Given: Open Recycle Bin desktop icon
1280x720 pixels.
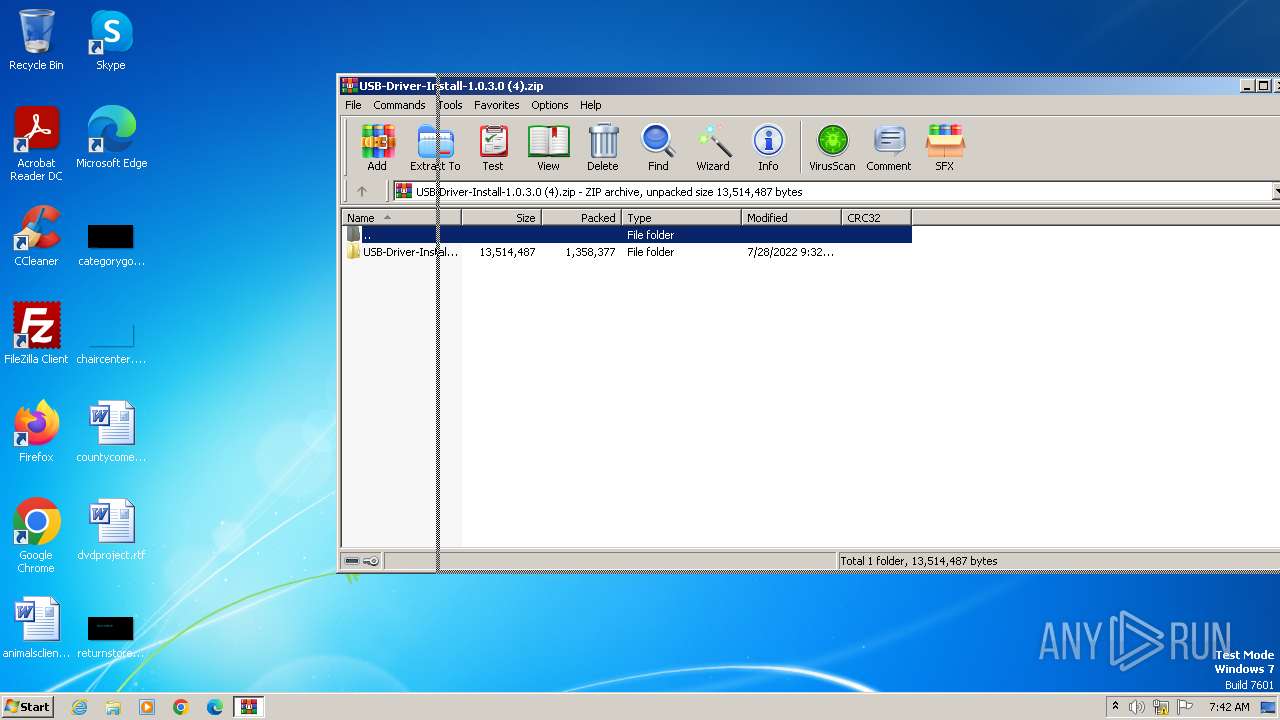Looking at the screenshot, I should (x=36, y=40).
